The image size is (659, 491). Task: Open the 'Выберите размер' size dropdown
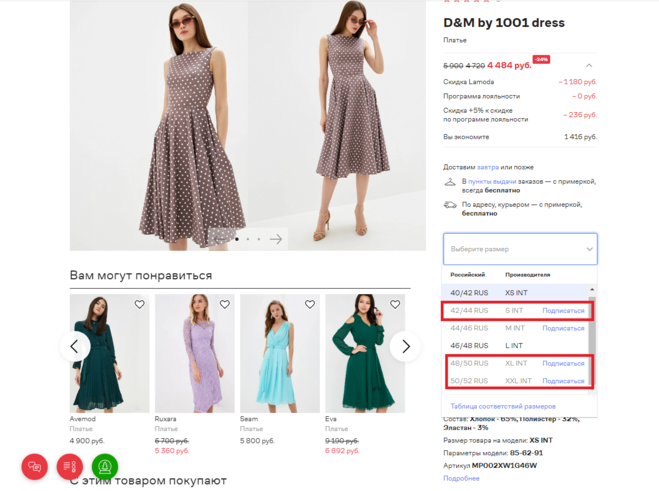click(519, 249)
